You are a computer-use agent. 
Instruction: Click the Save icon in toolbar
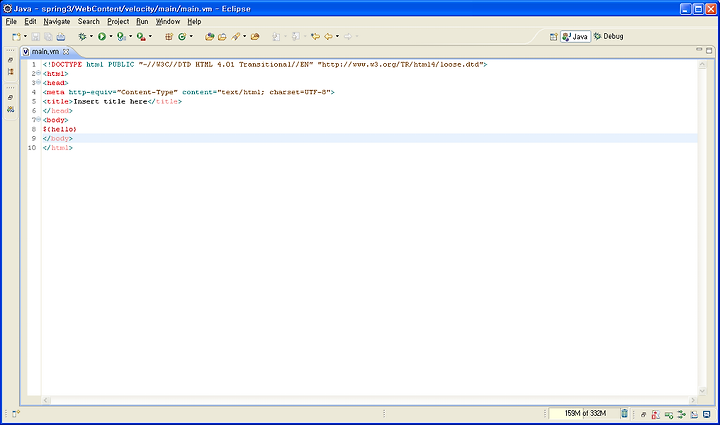[35, 37]
